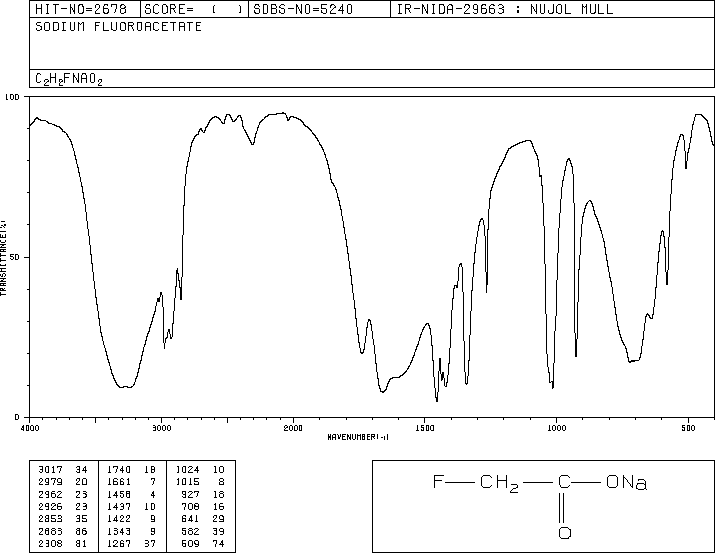
Task: Select peak value 1458 in the table
Action: point(119,494)
